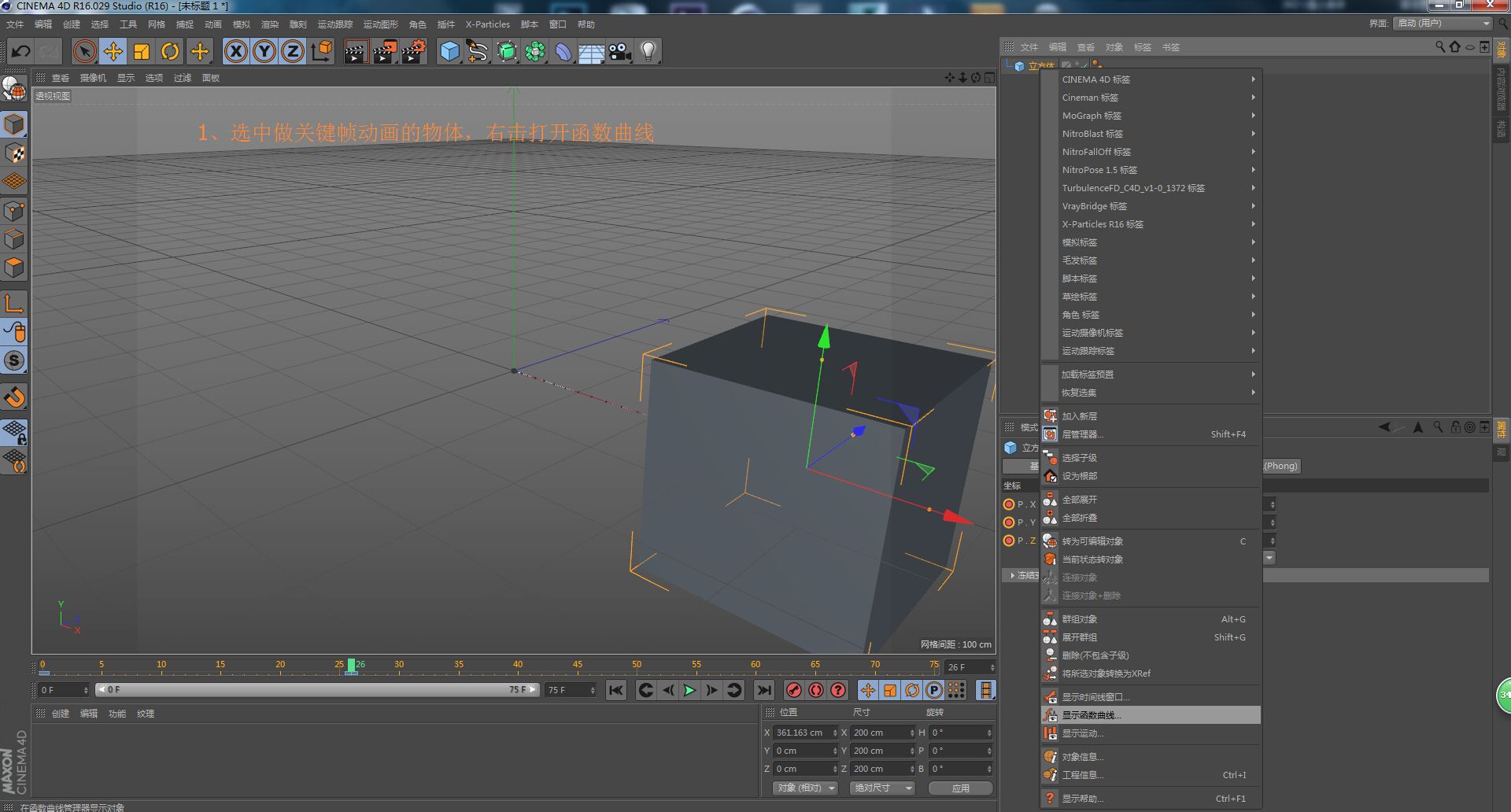Select 群组对象 menu entry
Screen dimensions: 1511x812
[1151, 619]
